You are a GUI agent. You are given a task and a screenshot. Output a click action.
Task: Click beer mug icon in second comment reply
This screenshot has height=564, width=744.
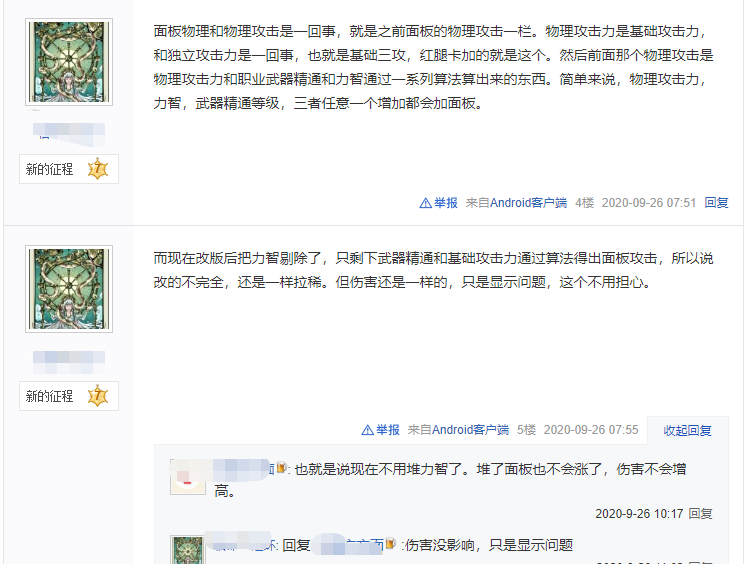click(391, 544)
